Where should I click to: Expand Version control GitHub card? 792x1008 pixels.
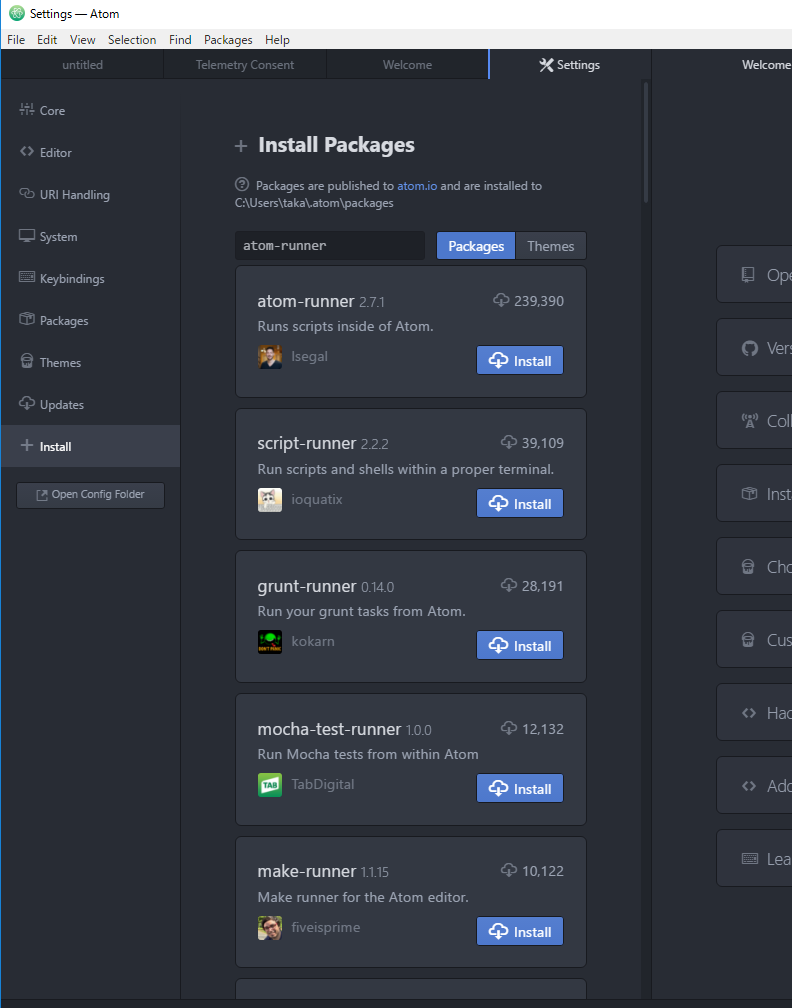pos(754,348)
